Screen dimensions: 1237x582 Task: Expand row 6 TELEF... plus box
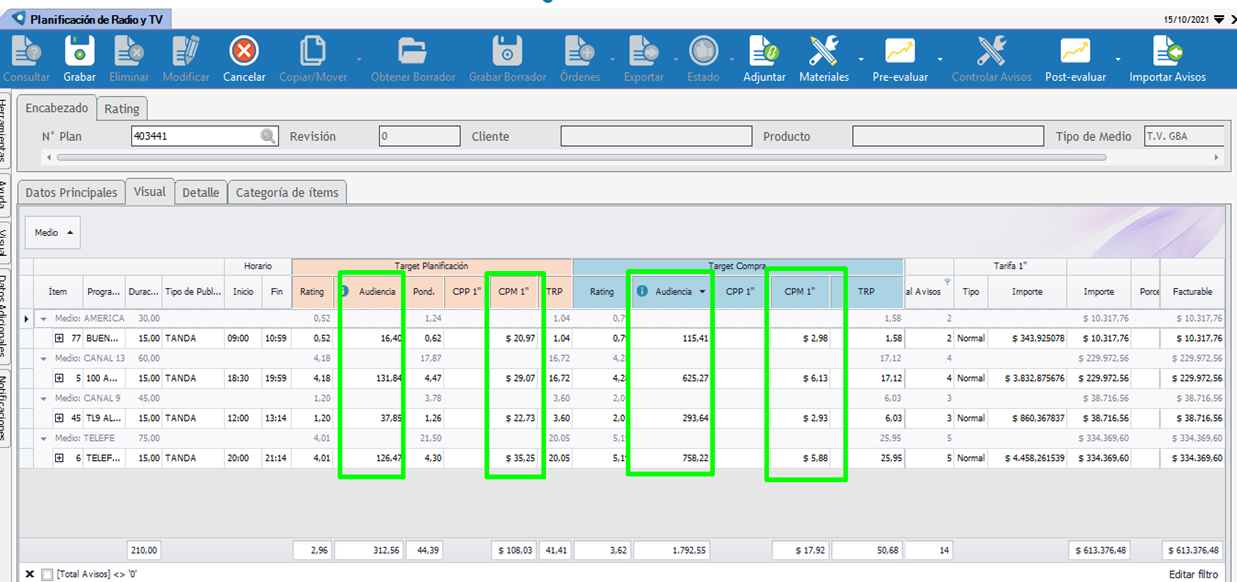(x=59, y=458)
